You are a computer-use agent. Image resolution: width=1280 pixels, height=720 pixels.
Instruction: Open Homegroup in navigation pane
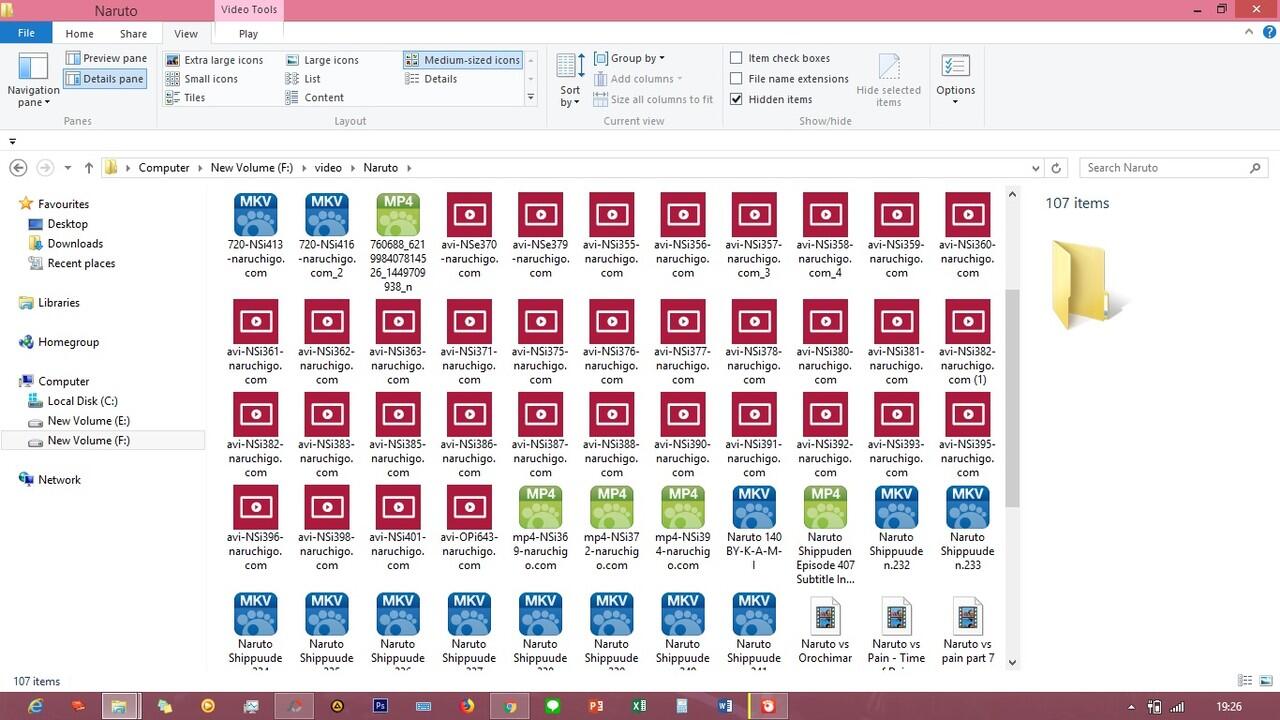(x=68, y=342)
